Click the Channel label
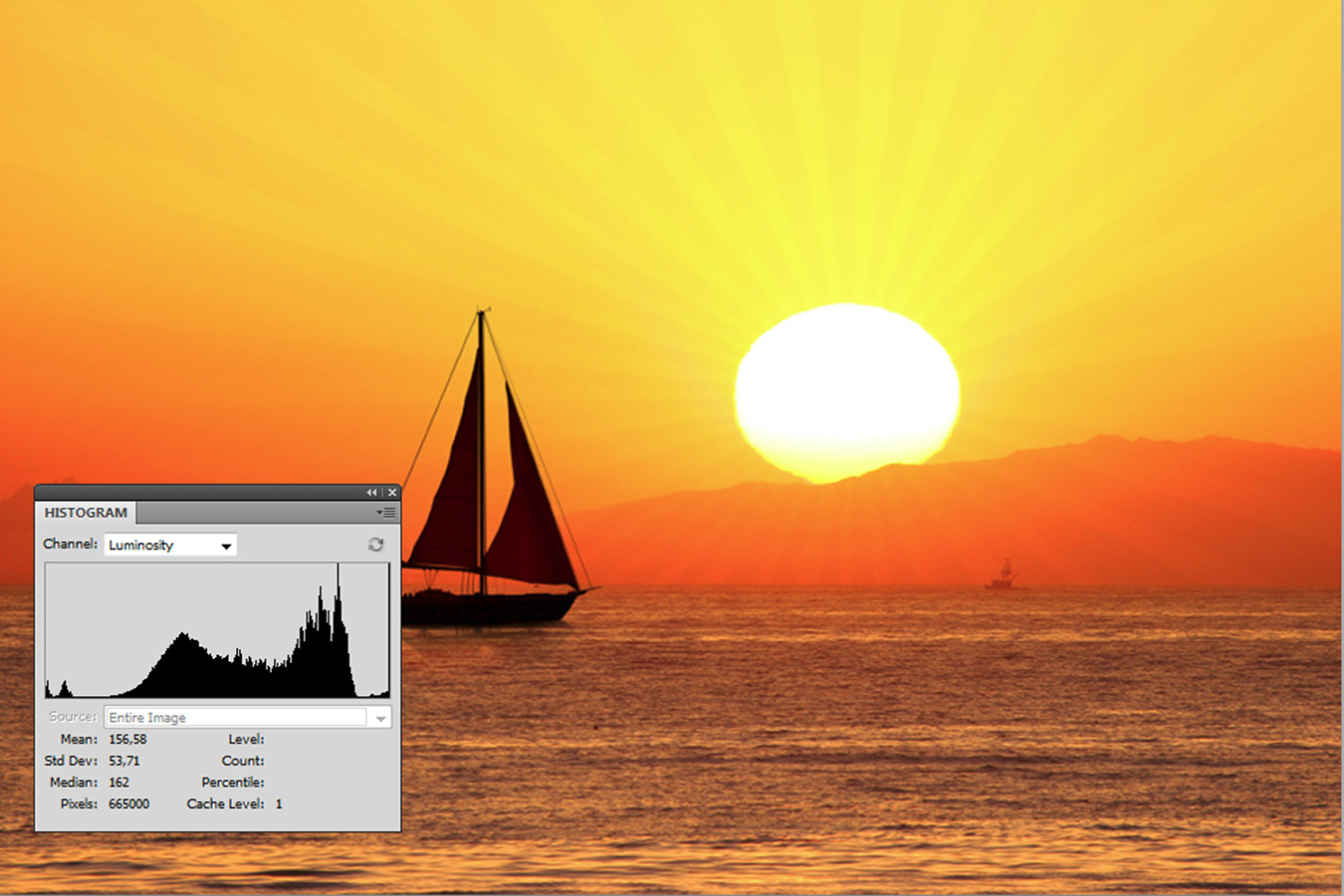This screenshot has width=1344, height=896. coord(71,544)
